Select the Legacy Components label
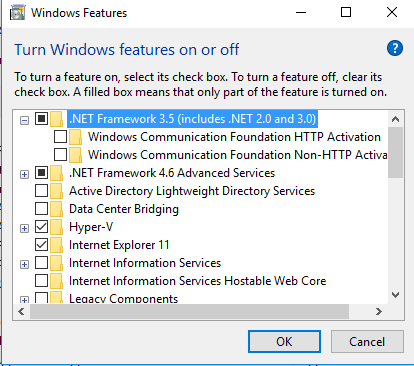Image resolution: width=414 pixels, height=366 pixels. 124,298
